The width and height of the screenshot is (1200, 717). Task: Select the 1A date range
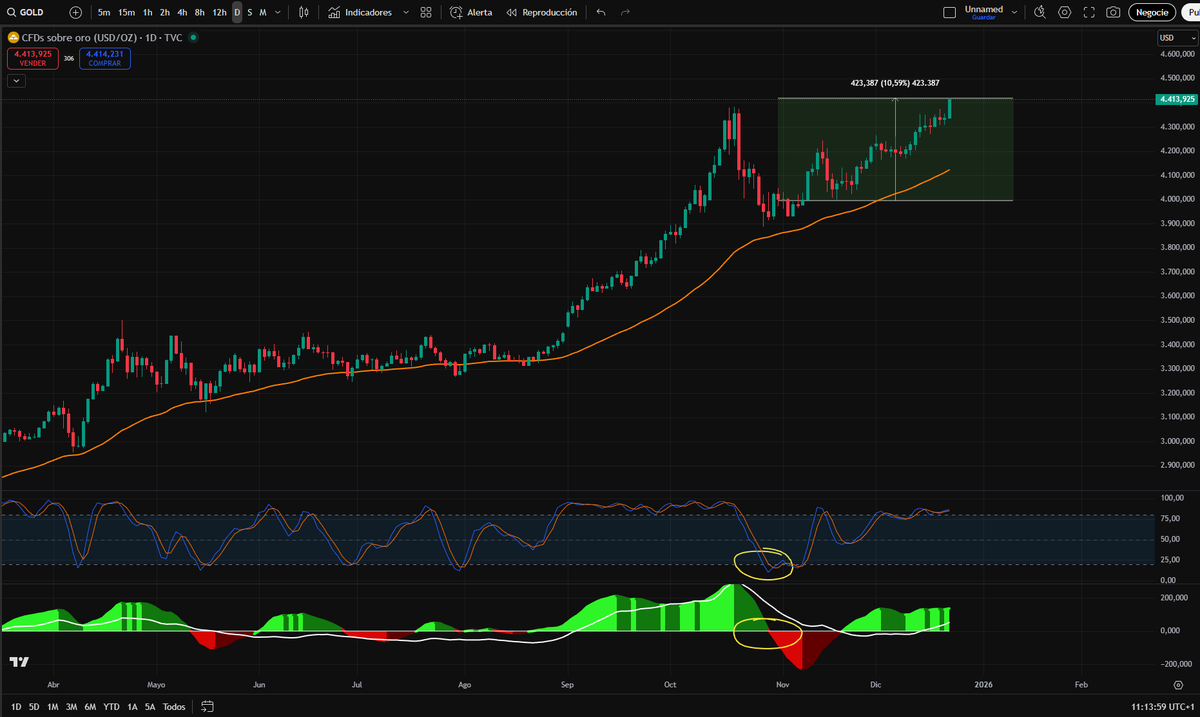[x=132, y=707]
